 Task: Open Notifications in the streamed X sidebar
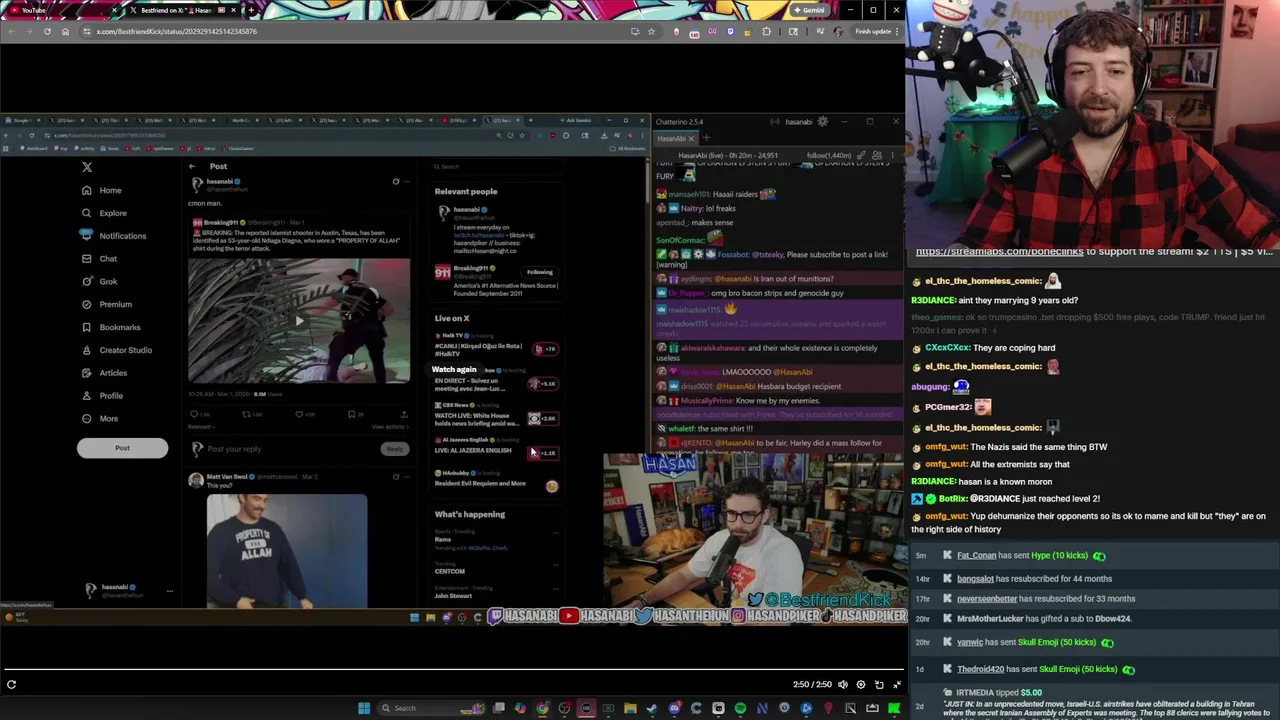pyautogui.click(x=113, y=236)
